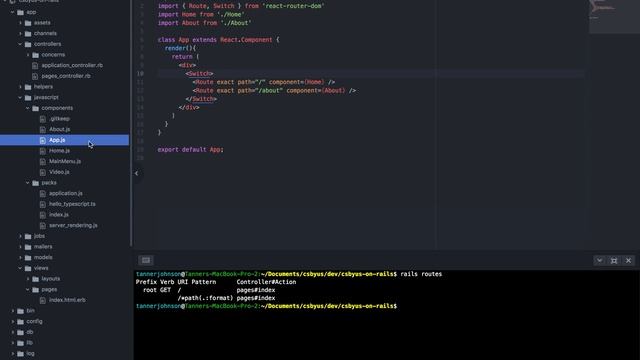Image resolution: width=640 pixels, height=360 pixels.
Task: Open Home.js in the tree
Action: coord(60,151)
